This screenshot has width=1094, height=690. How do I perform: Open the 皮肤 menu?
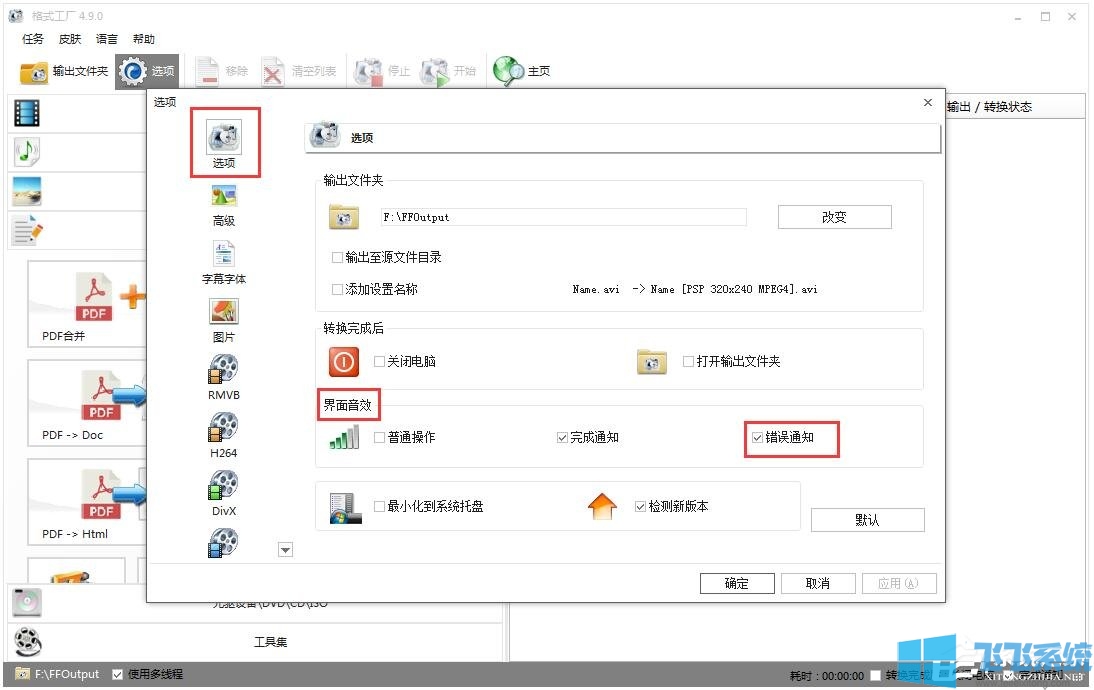click(70, 39)
